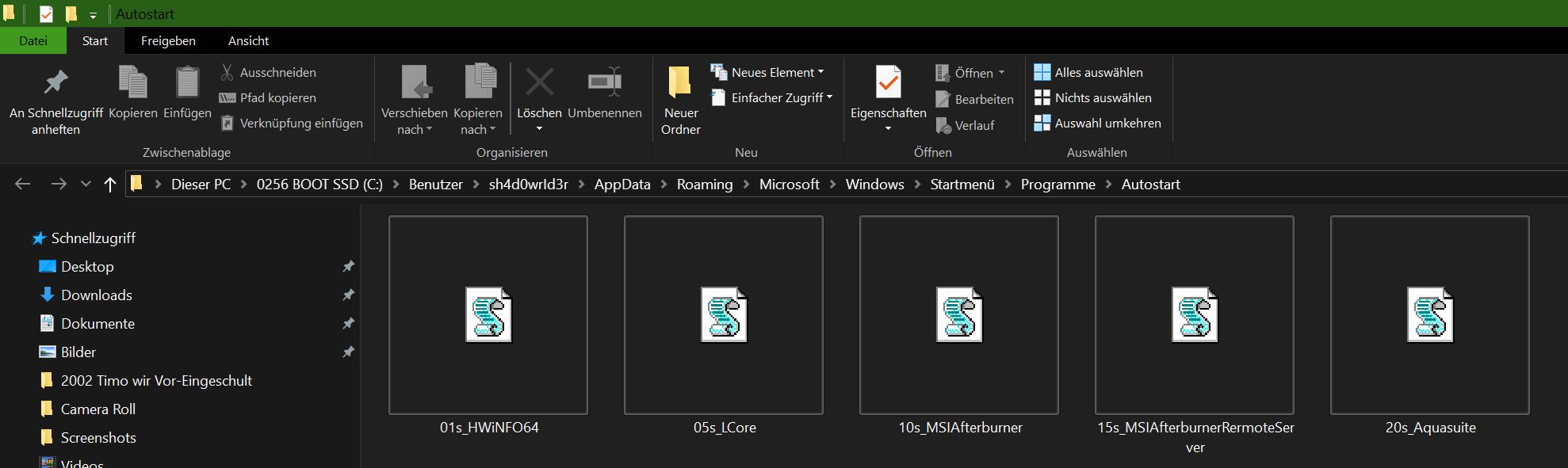Viewport: 1568px width, 468px height.
Task: Unpin Downloads using its pin icon
Action: click(x=348, y=295)
